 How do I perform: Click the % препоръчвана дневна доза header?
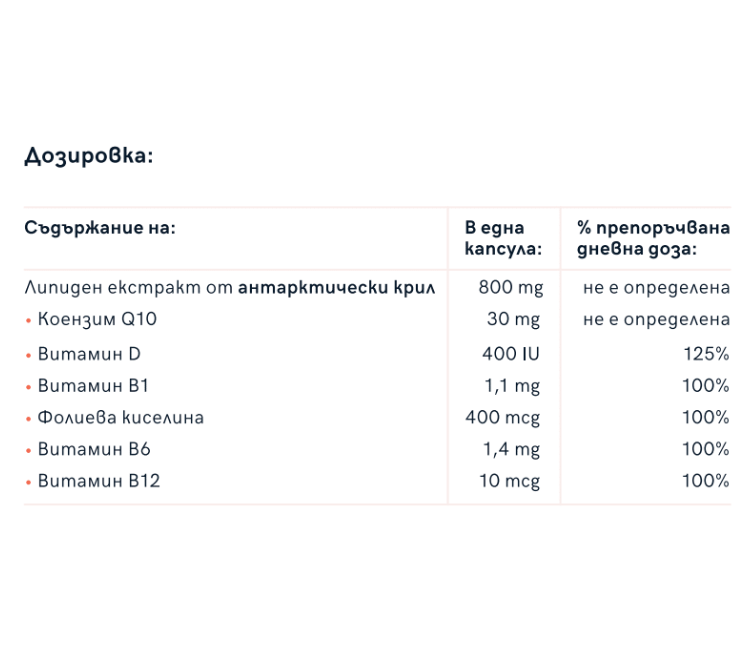pyautogui.click(x=653, y=238)
